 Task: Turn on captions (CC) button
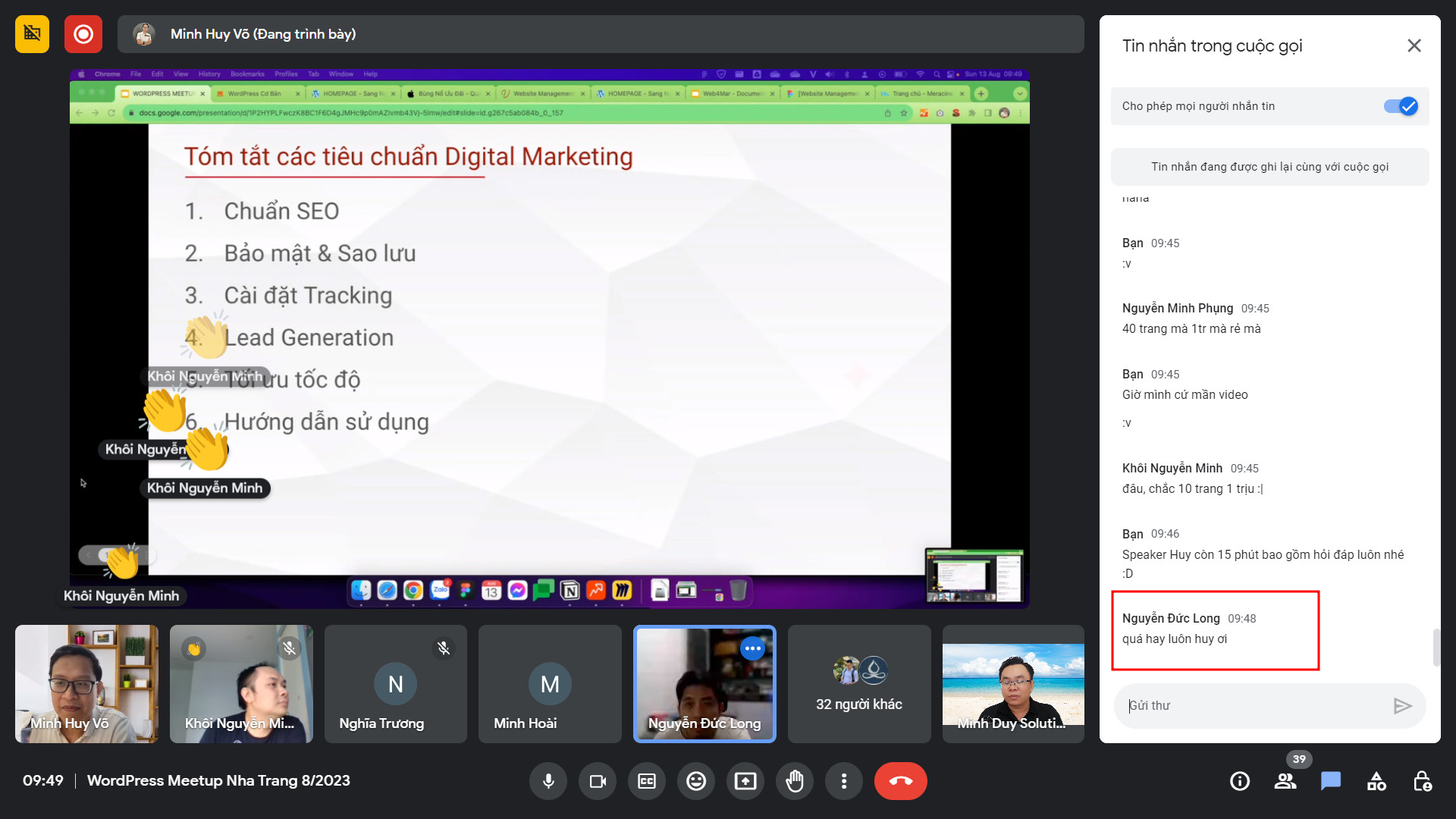(647, 781)
